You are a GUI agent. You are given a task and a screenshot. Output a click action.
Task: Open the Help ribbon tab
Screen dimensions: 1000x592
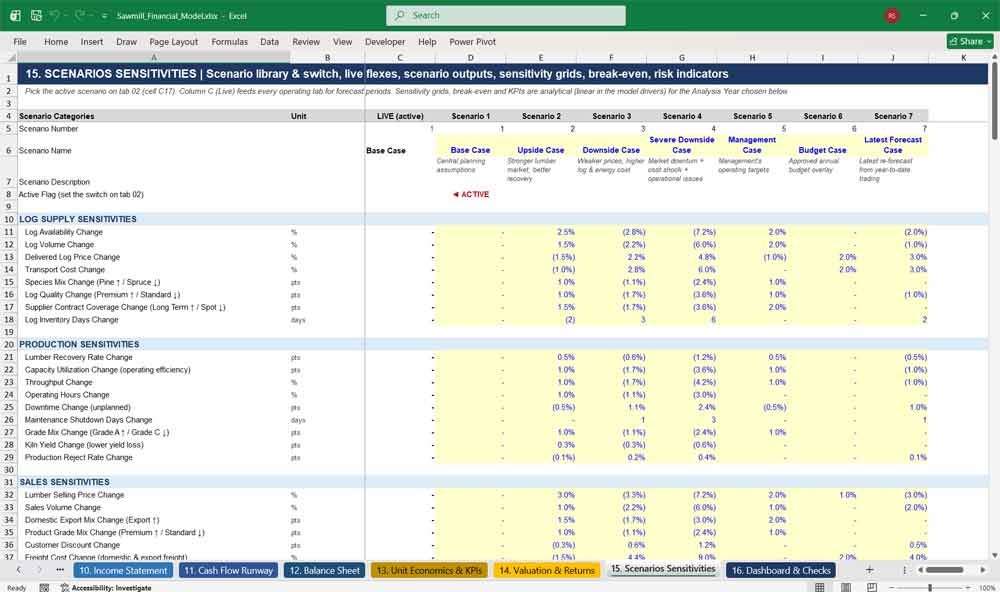point(427,41)
